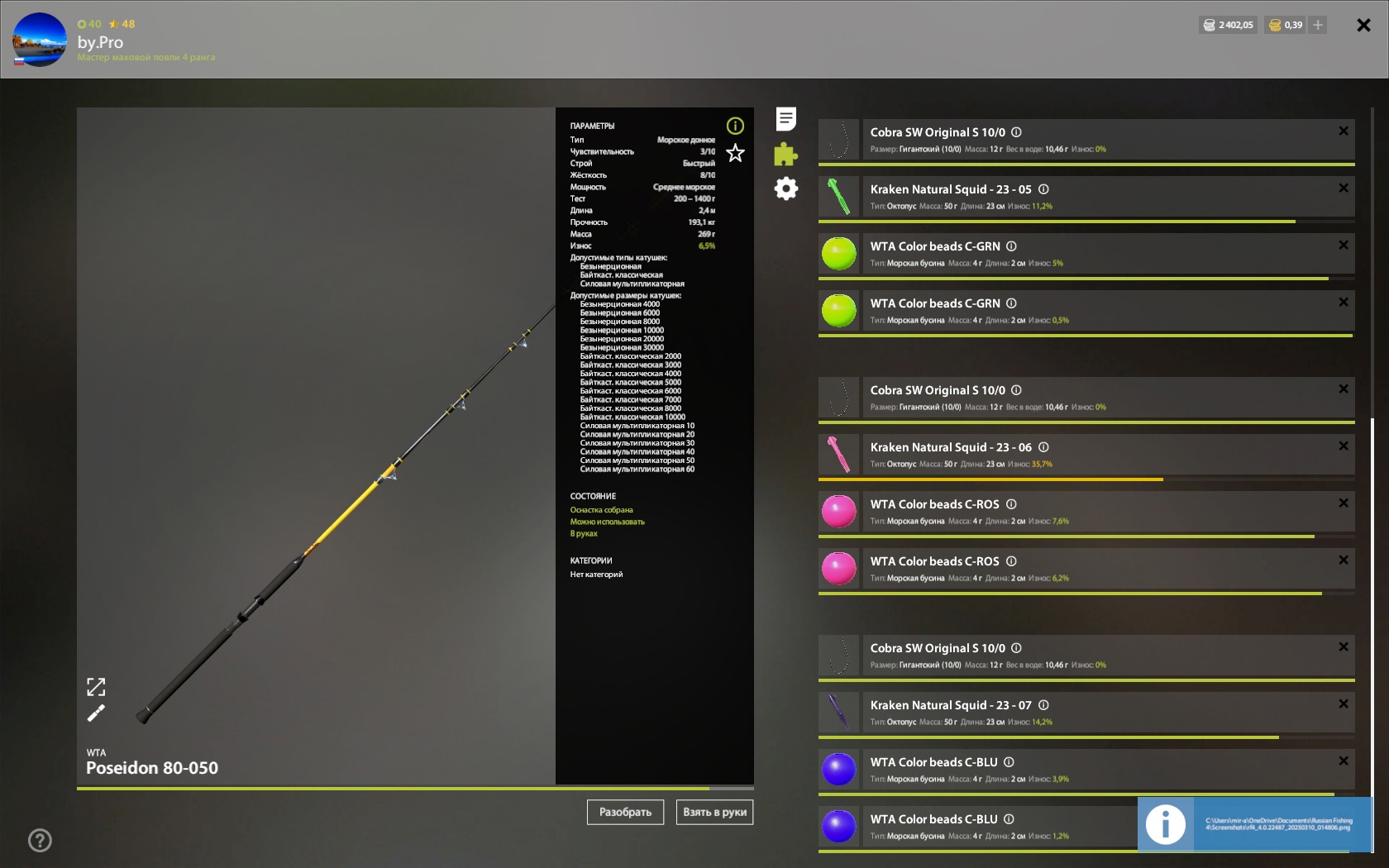
Task: Click the pencil rename rod icon
Action: pyautogui.click(x=96, y=713)
